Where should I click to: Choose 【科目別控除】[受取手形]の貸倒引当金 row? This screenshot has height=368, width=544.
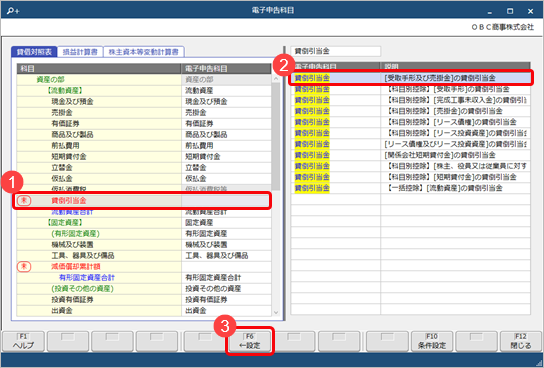click(410, 89)
